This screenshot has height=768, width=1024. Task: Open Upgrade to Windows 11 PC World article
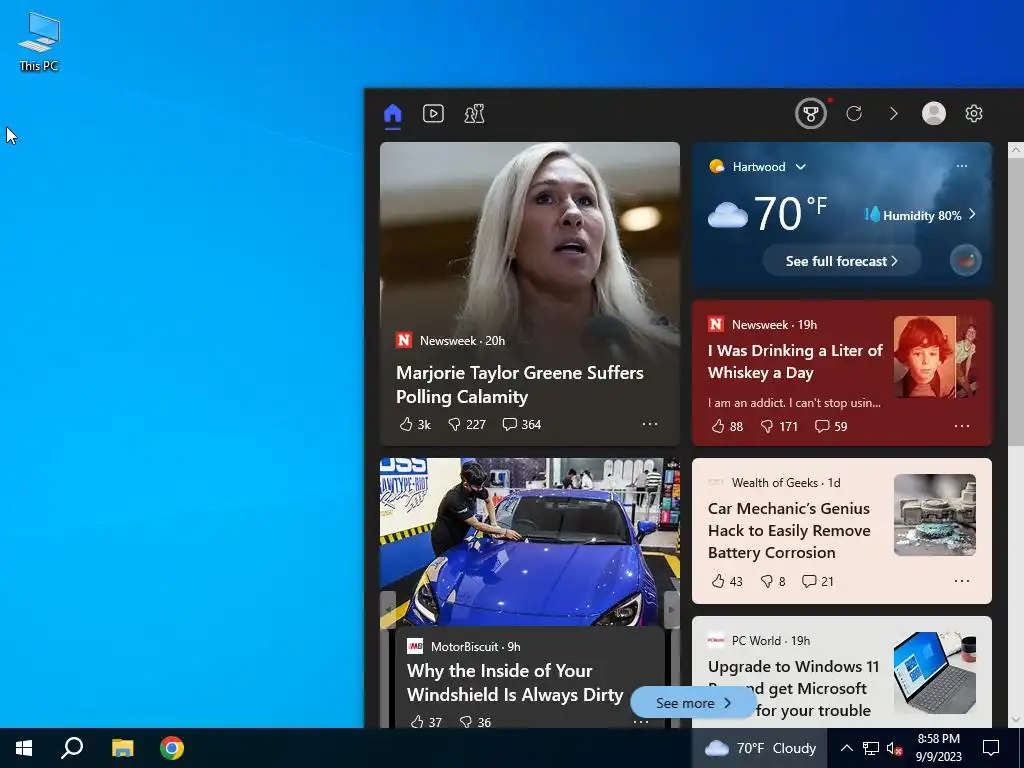(x=793, y=688)
